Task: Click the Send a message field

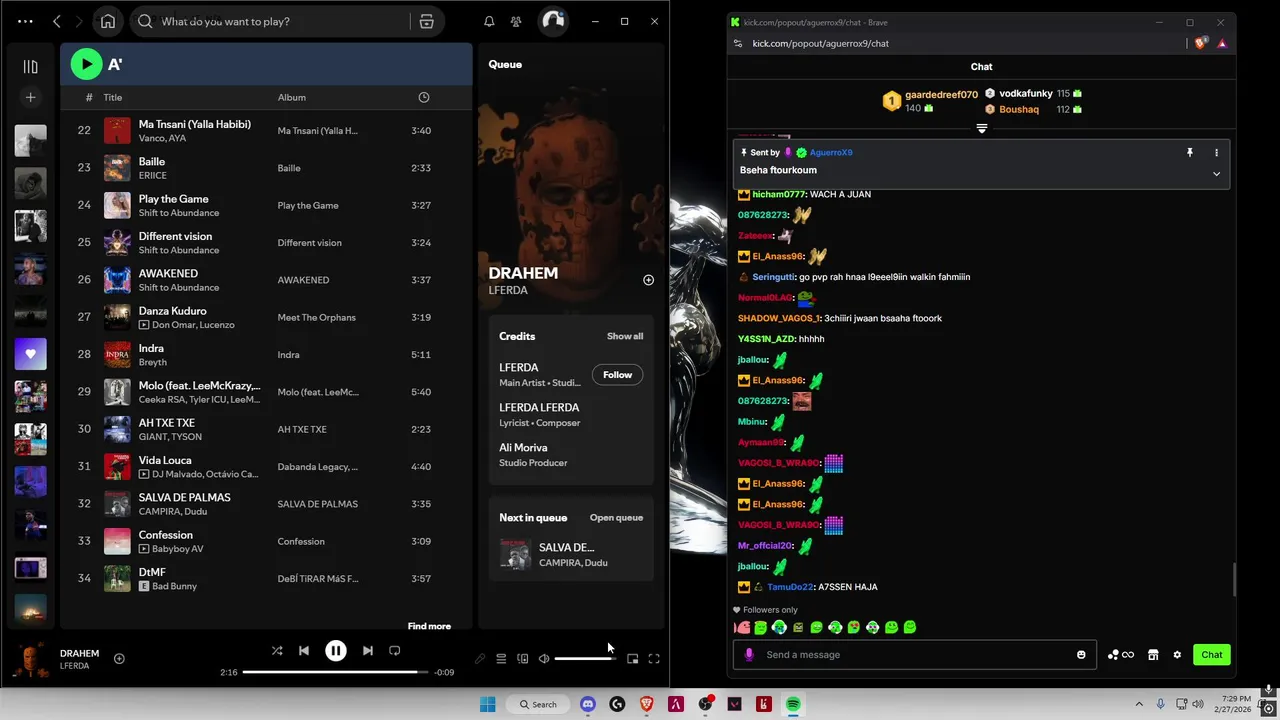Action: click(917, 655)
